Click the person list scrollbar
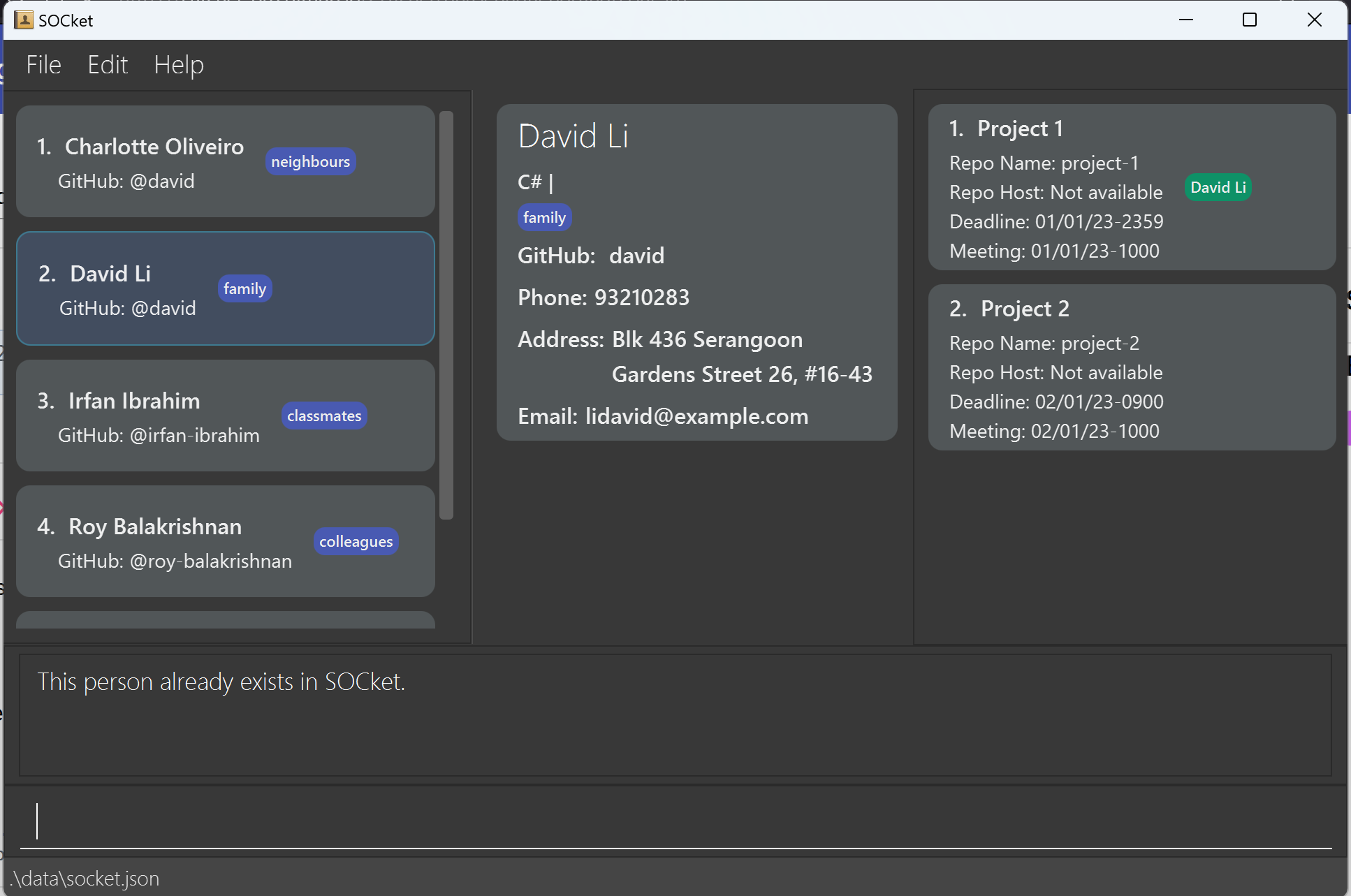This screenshot has width=1351, height=896. tap(446, 314)
